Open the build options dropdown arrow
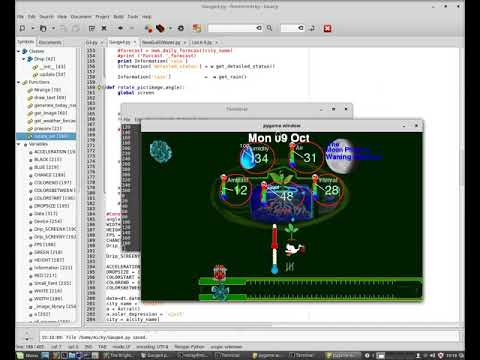The width and height of the screenshot is (480, 360). click(170, 28)
